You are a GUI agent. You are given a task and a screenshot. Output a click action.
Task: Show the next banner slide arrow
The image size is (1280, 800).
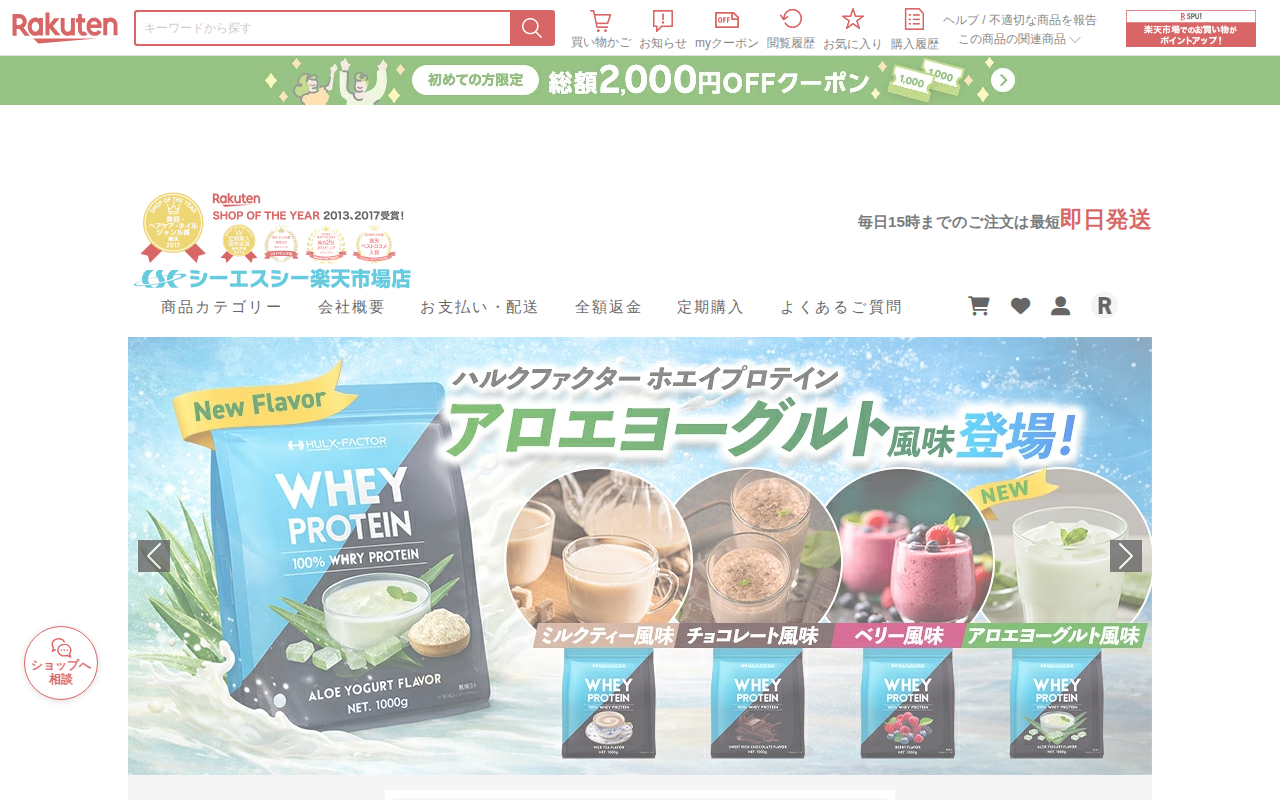tap(1126, 556)
